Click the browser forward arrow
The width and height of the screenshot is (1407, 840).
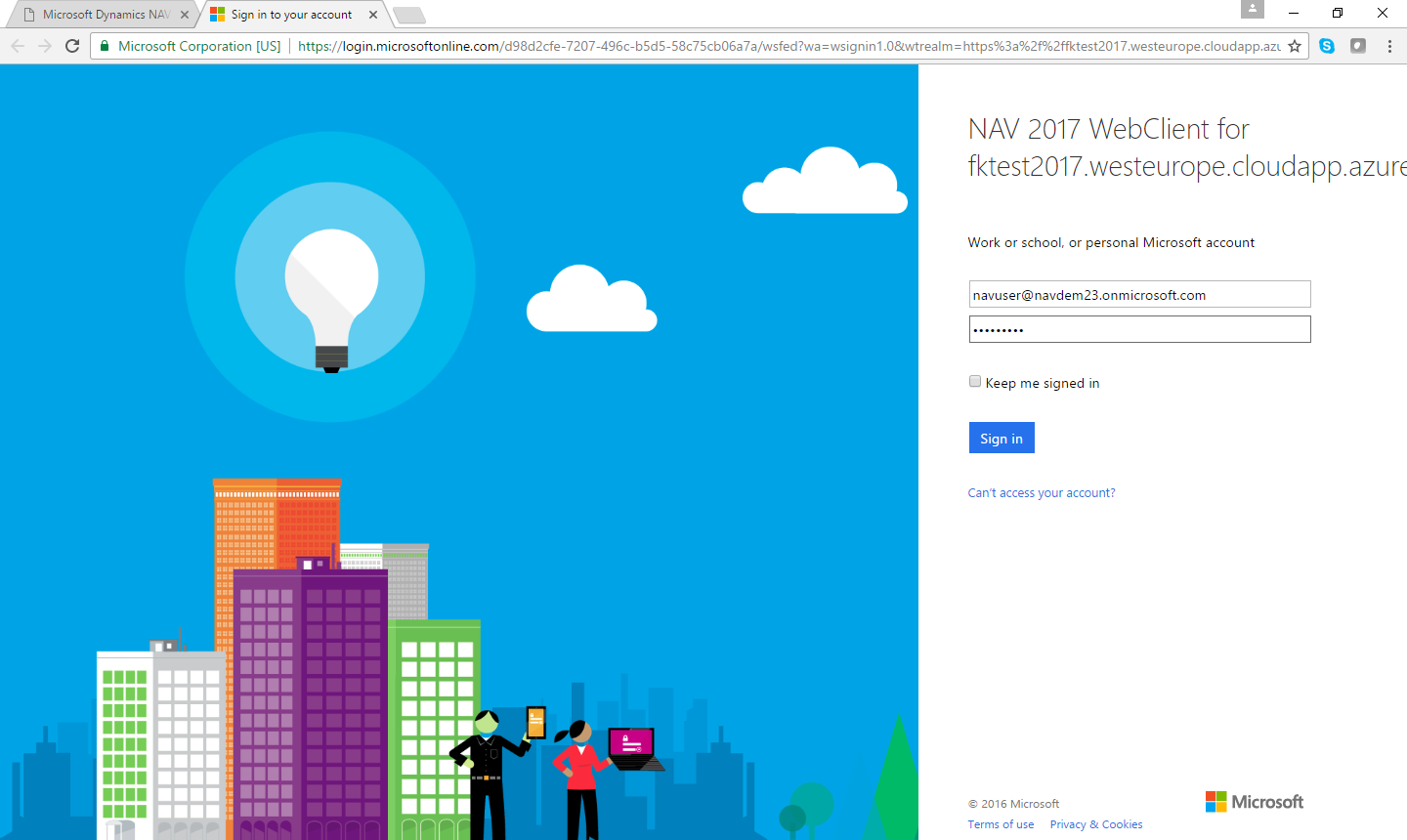(45, 46)
